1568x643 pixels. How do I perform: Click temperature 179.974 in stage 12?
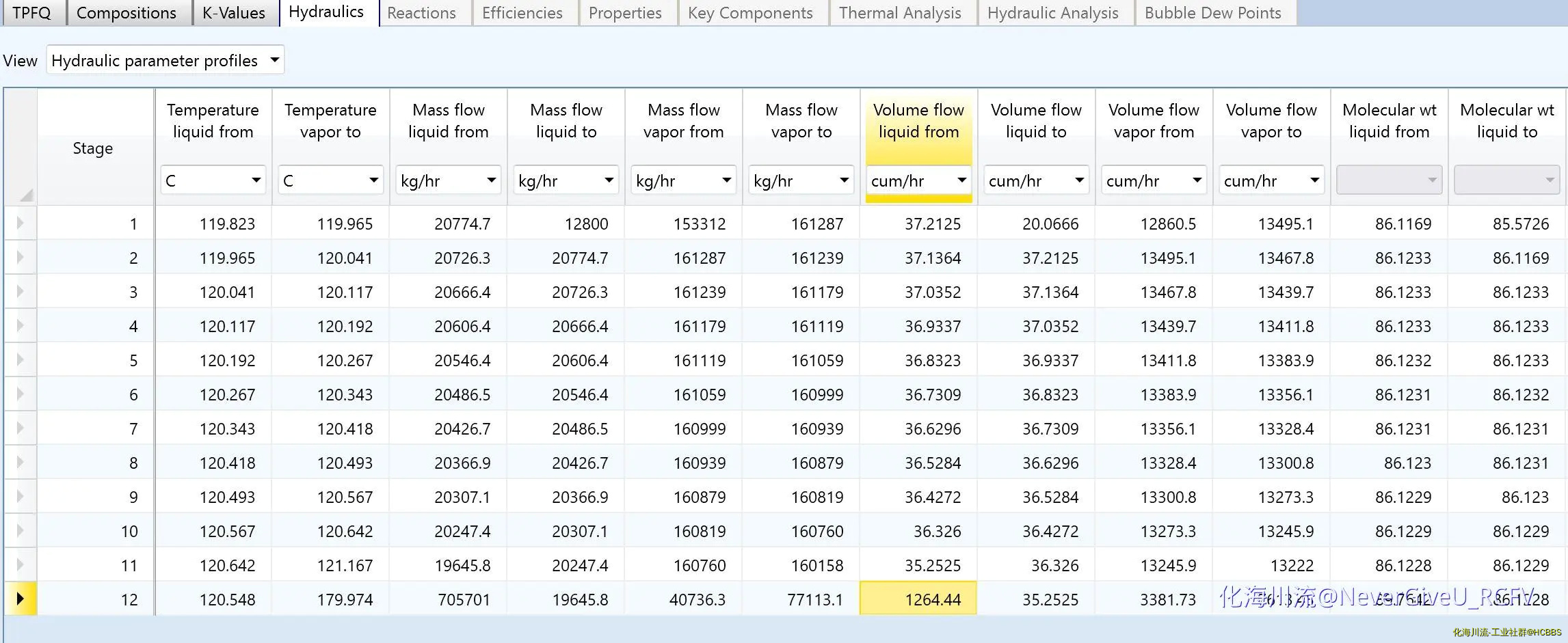click(x=331, y=599)
